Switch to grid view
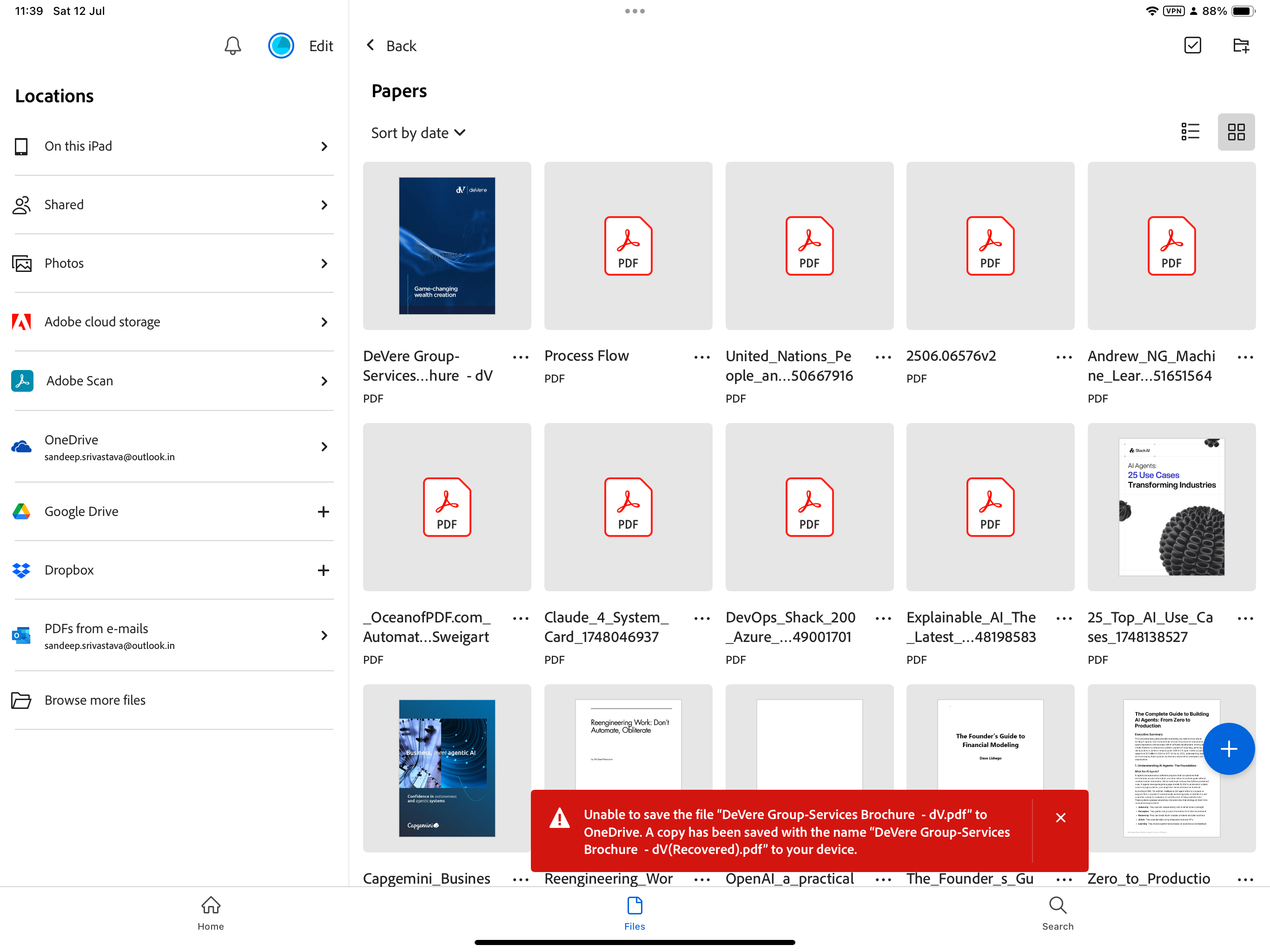1270x952 pixels. 1236,132
